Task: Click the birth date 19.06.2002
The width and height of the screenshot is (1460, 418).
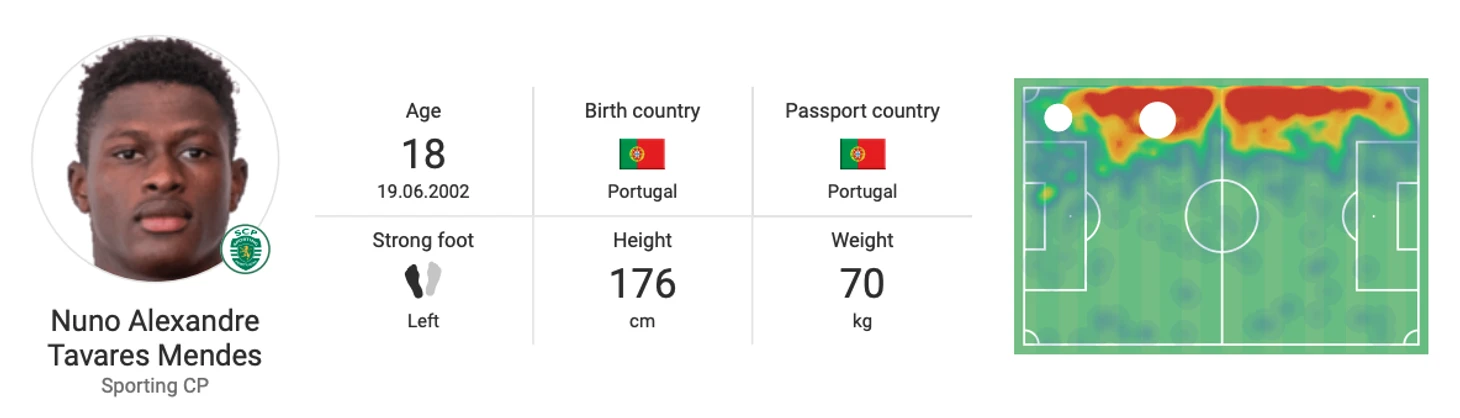Action: (423, 191)
